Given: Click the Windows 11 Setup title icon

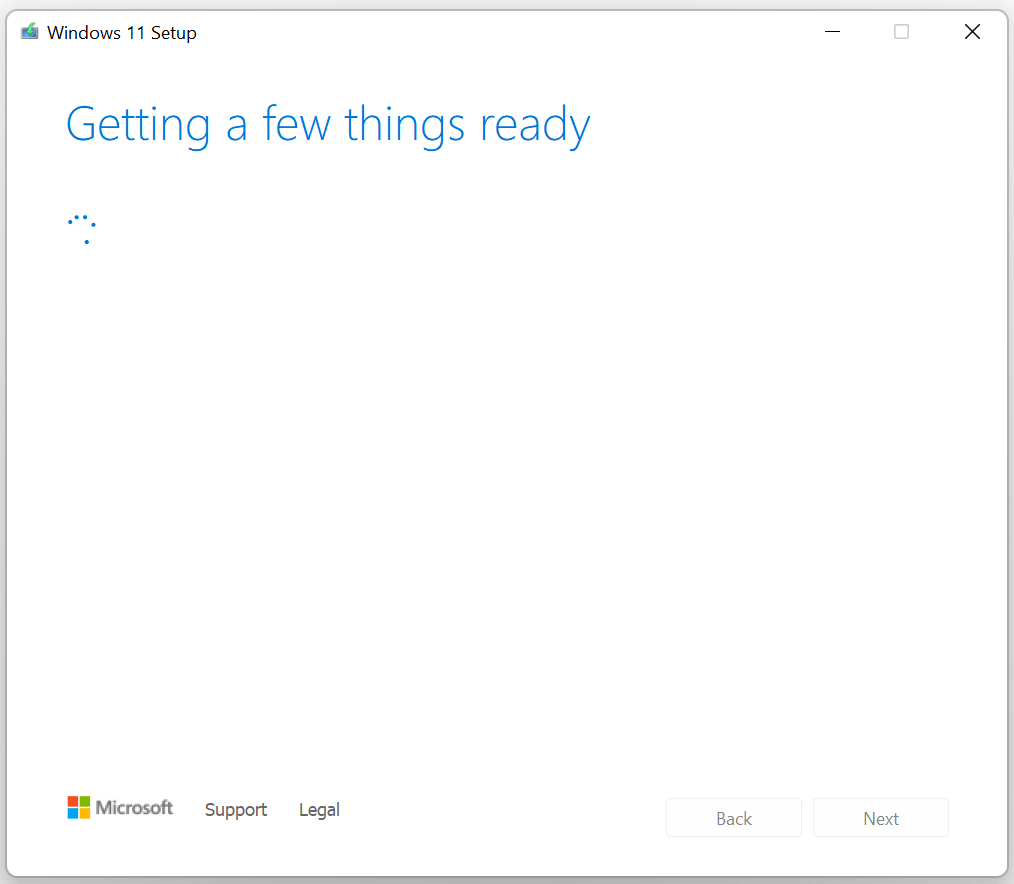Looking at the screenshot, I should [29, 31].
